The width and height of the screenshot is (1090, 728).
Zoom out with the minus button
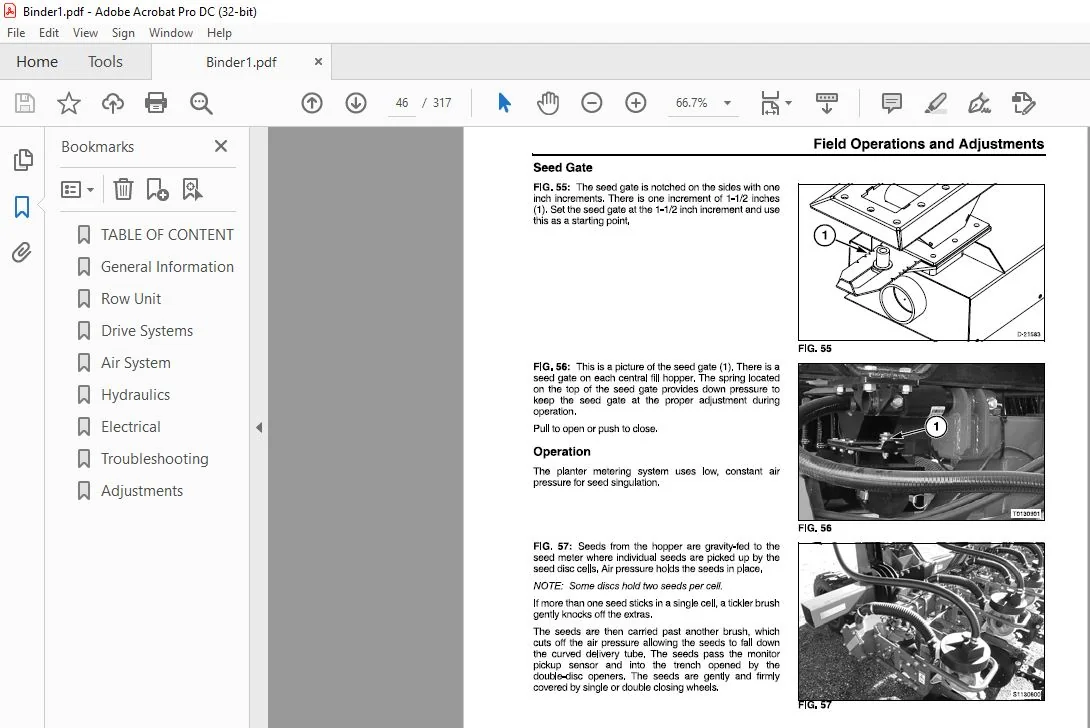pyautogui.click(x=592, y=103)
